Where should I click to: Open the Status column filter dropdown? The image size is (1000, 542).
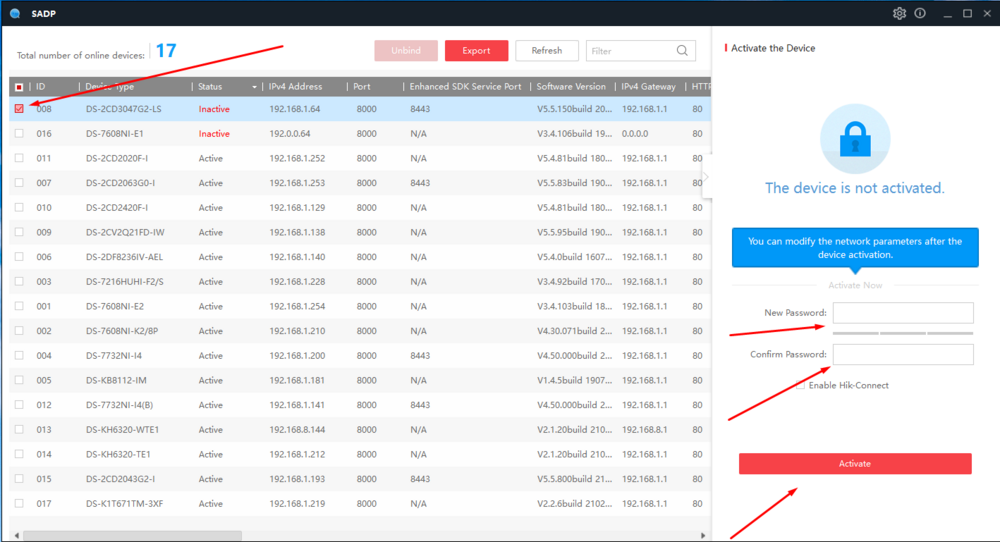[x=254, y=87]
